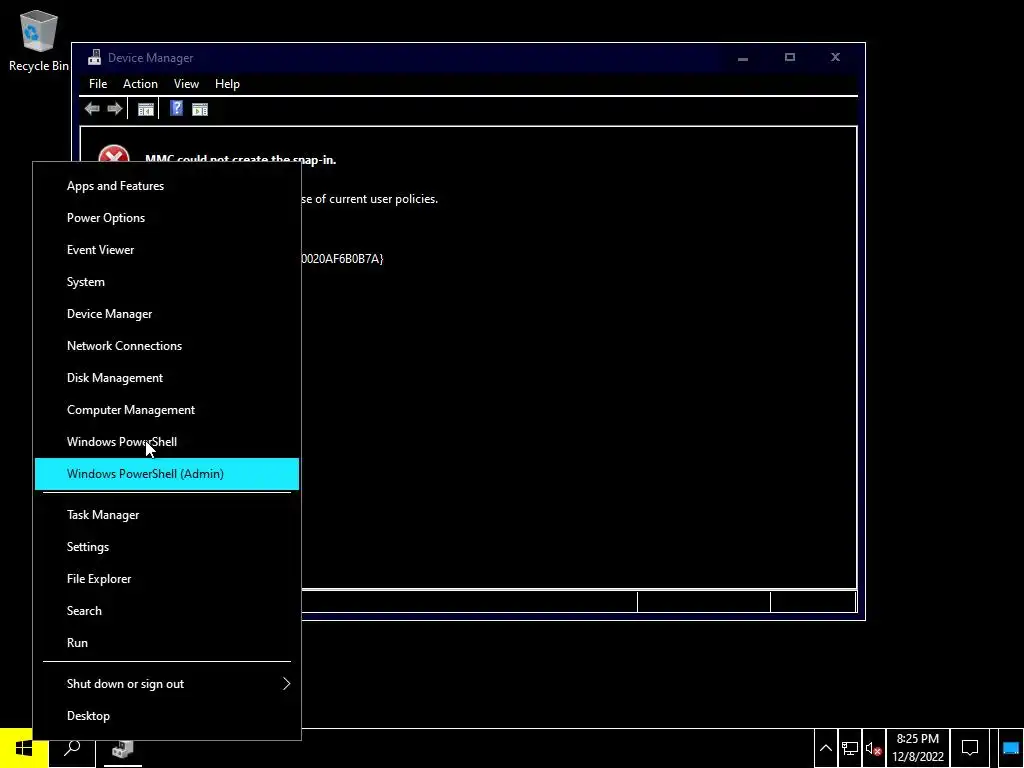Open the clock showing 8:25 PM
The width and height of the screenshot is (1024, 768).
(x=918, y=748)
